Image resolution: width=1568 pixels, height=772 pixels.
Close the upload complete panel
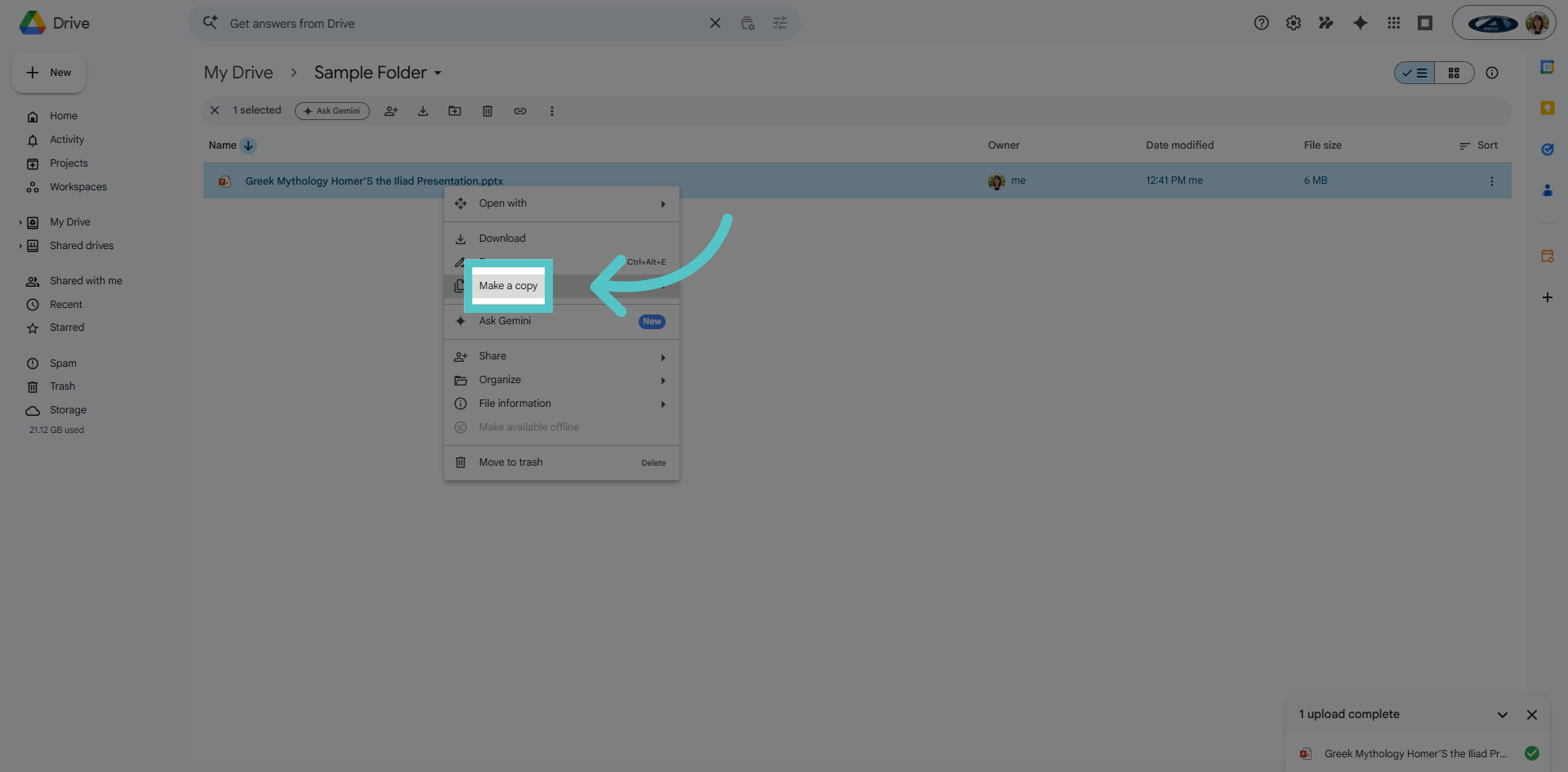(1532, 715)
